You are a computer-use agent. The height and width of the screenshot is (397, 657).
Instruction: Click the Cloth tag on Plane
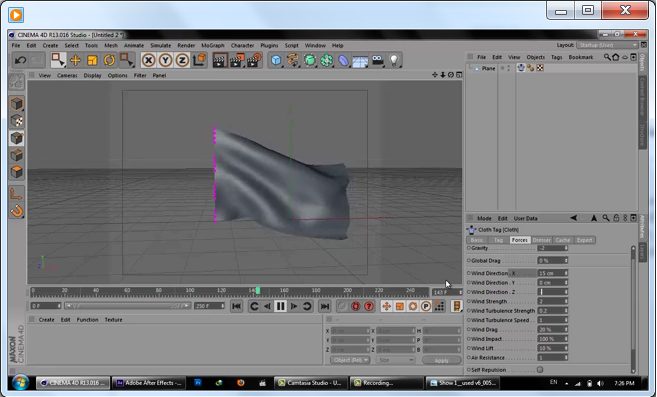[x=521, y=68]
